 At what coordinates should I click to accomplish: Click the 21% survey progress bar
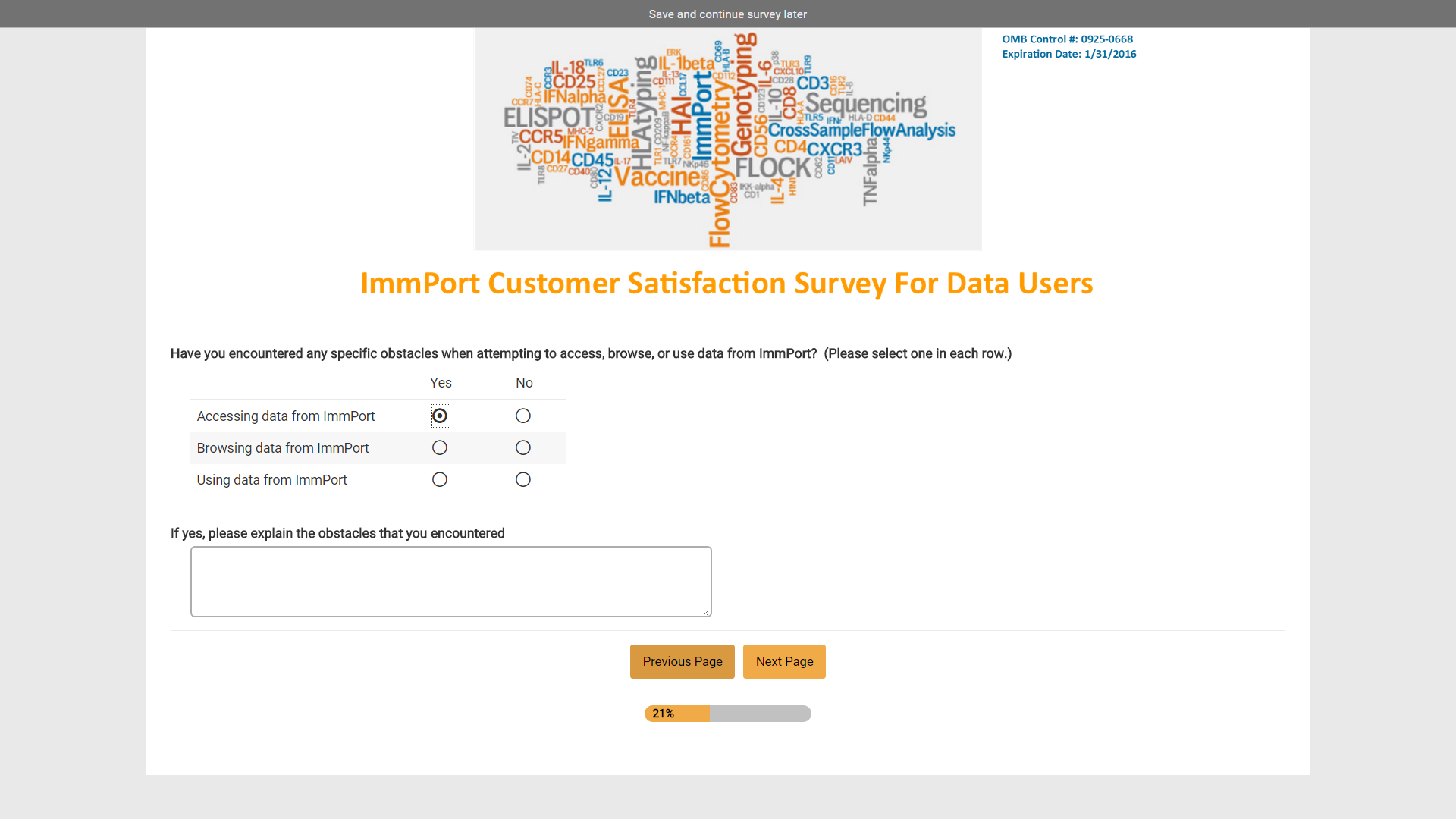click(727, 714)
